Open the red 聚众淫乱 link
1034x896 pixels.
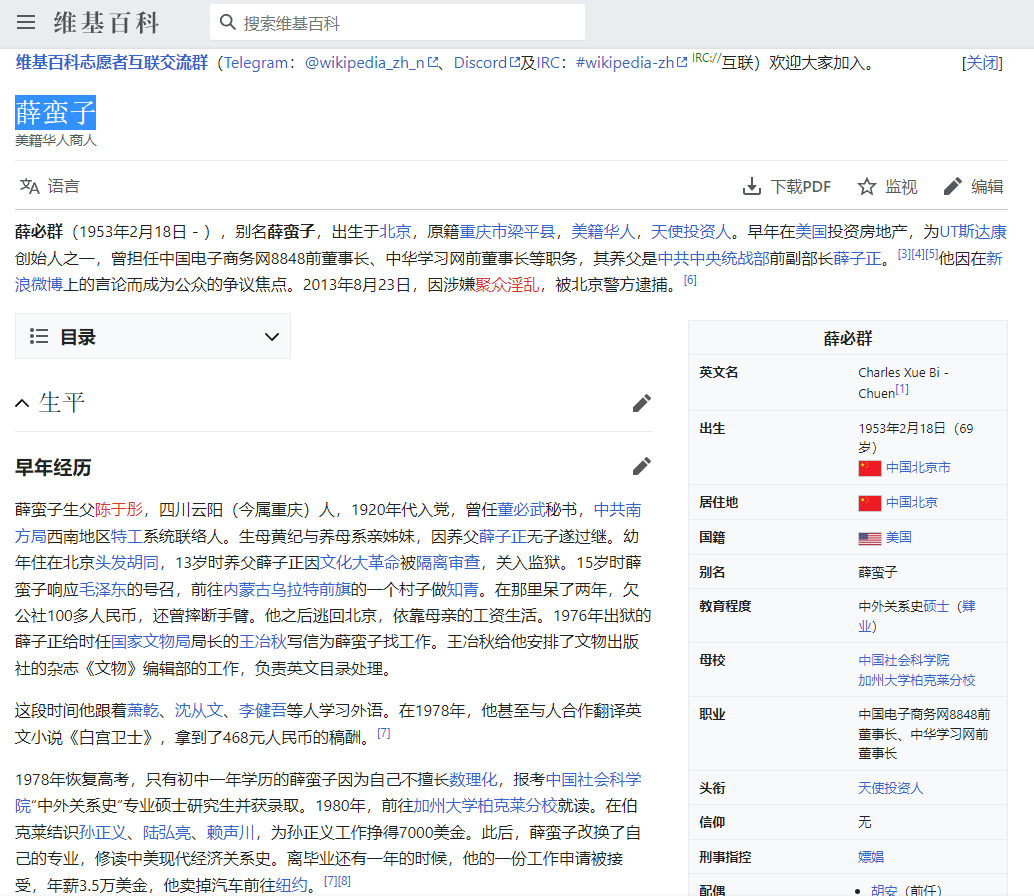pos(506,285)
